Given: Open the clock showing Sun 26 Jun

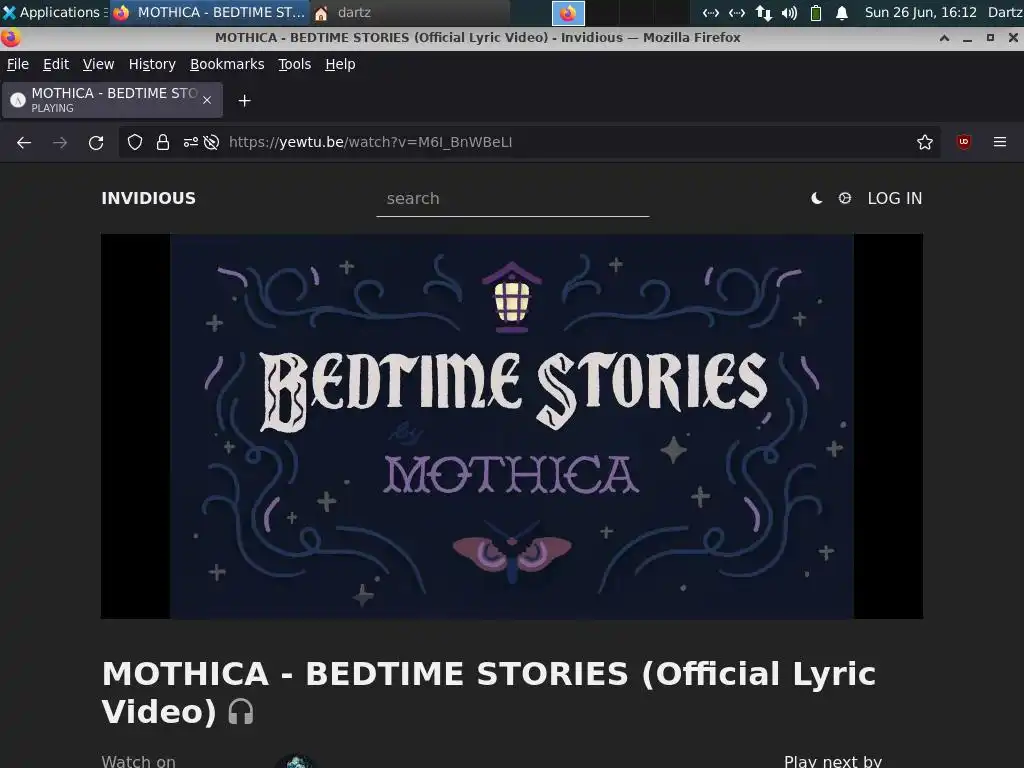Looking at the screenshot, I should [920, 12].
